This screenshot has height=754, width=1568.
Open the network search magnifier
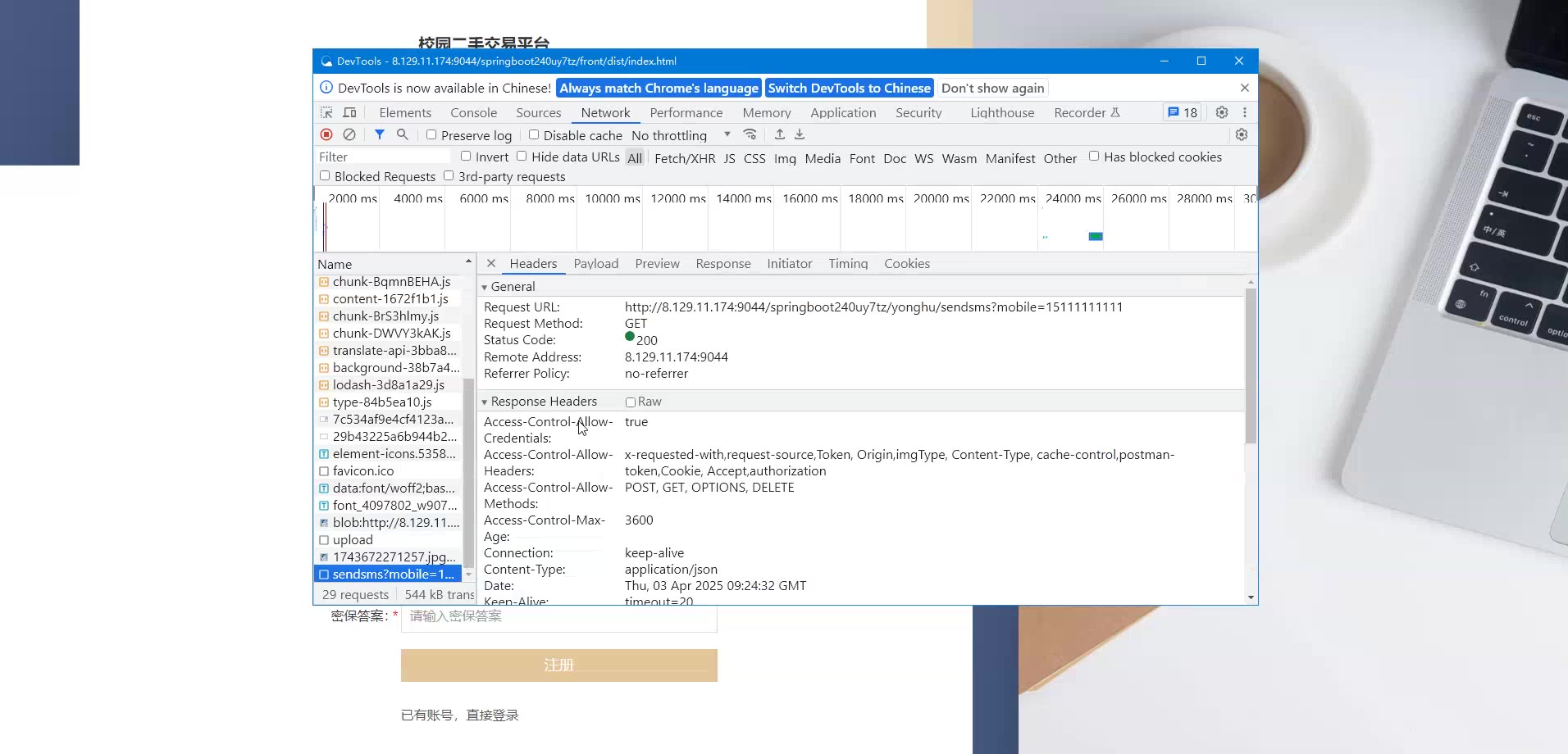click(402, 134)
